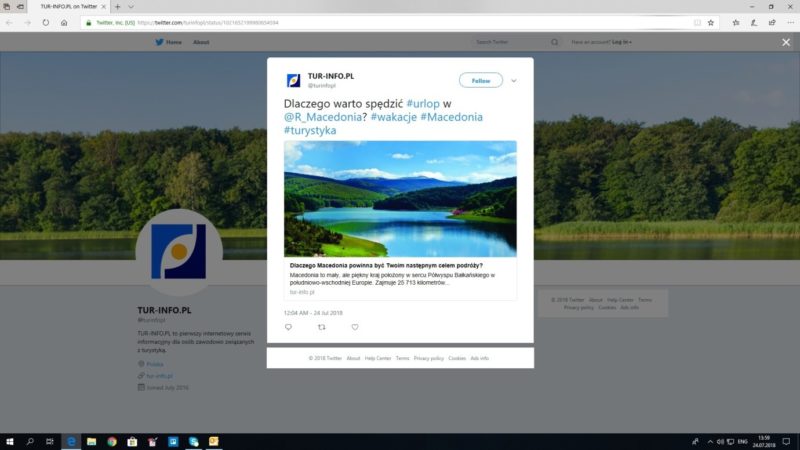The width and height of the screenshot is (800, 450).
Task: Select the TUR-INFO.PL on Twitter tab
Action: pyautogui.click(x=69, y=7)
